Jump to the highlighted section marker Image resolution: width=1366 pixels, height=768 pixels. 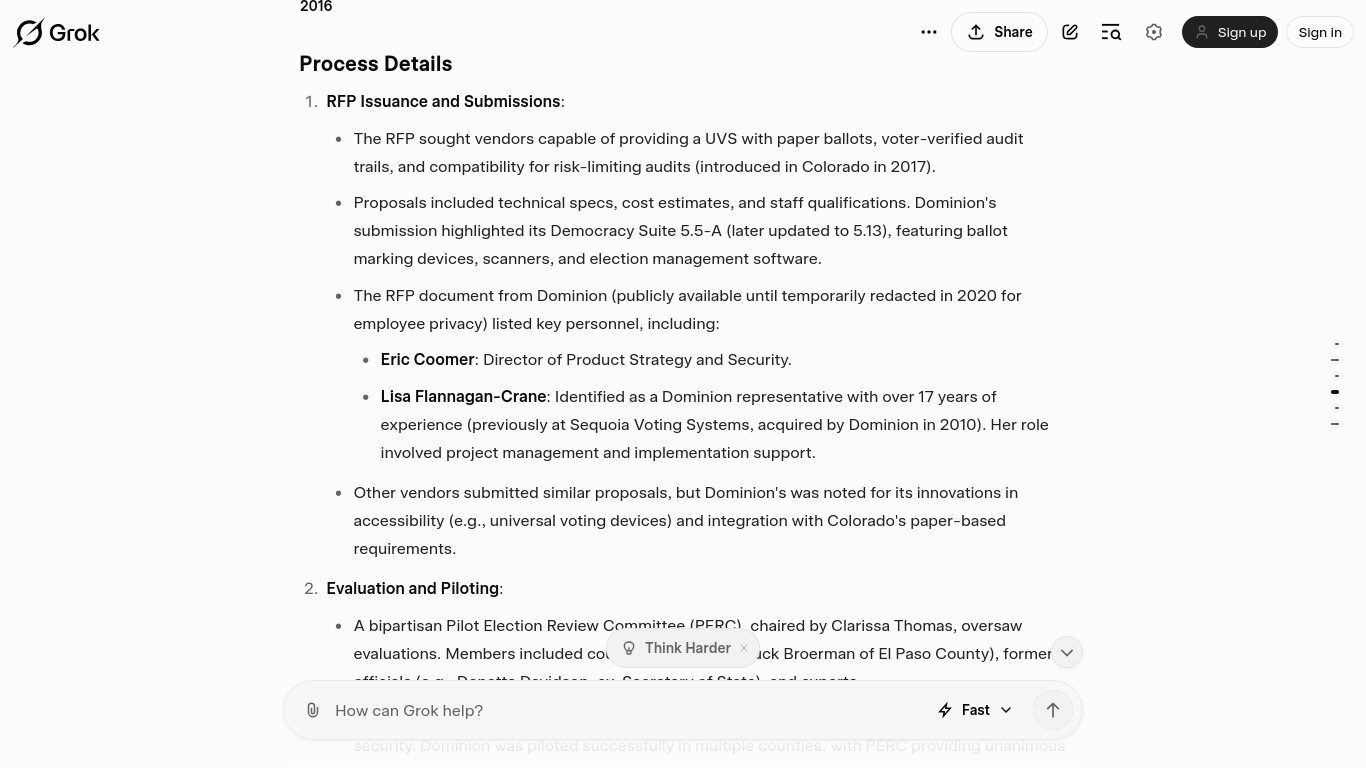1335,392
